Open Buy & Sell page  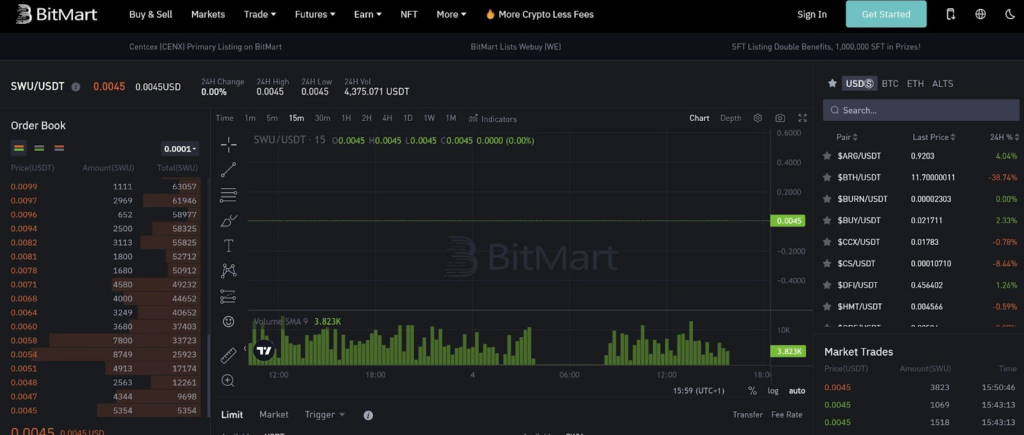pos(151,14)
